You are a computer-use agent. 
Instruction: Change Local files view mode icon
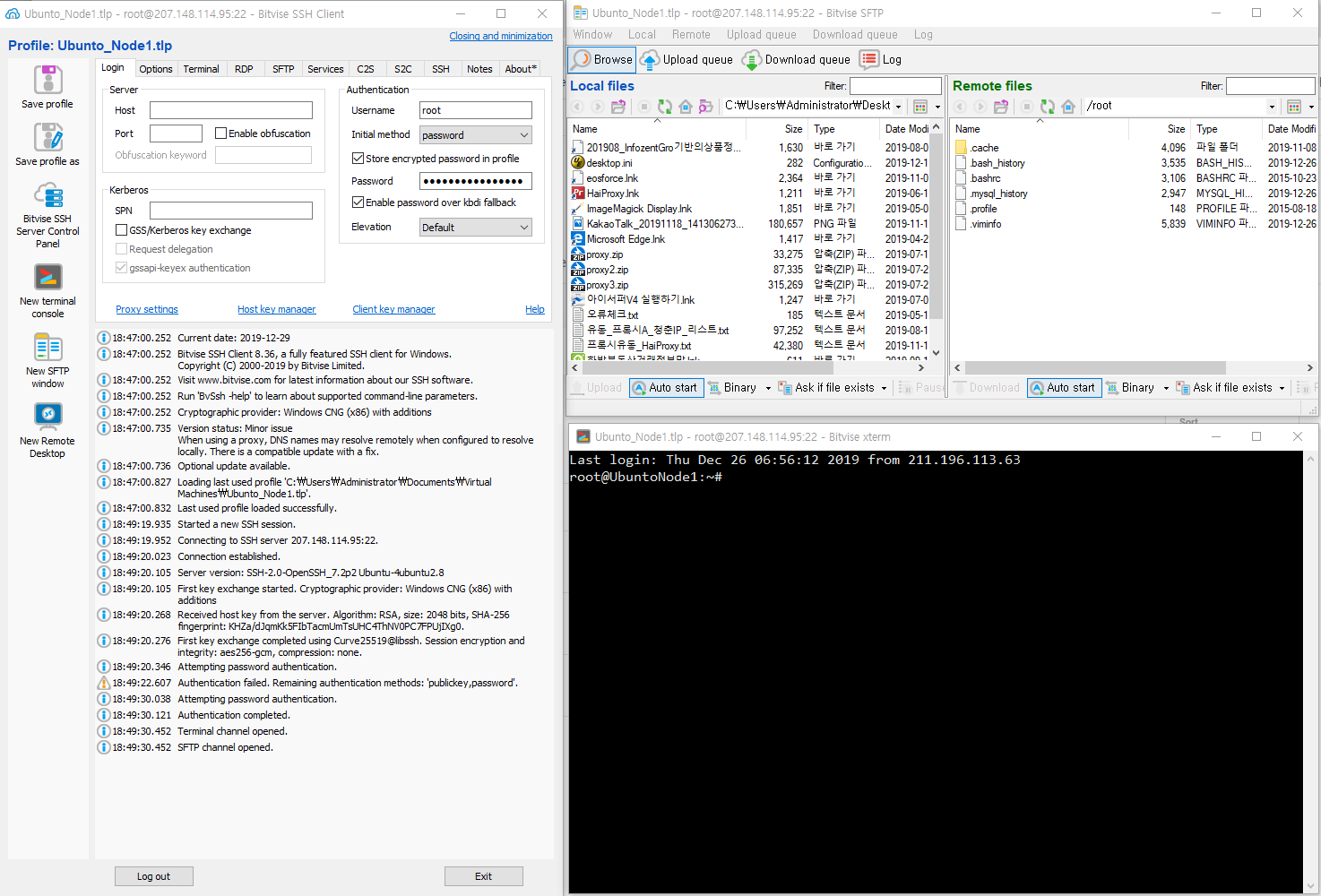920,107
